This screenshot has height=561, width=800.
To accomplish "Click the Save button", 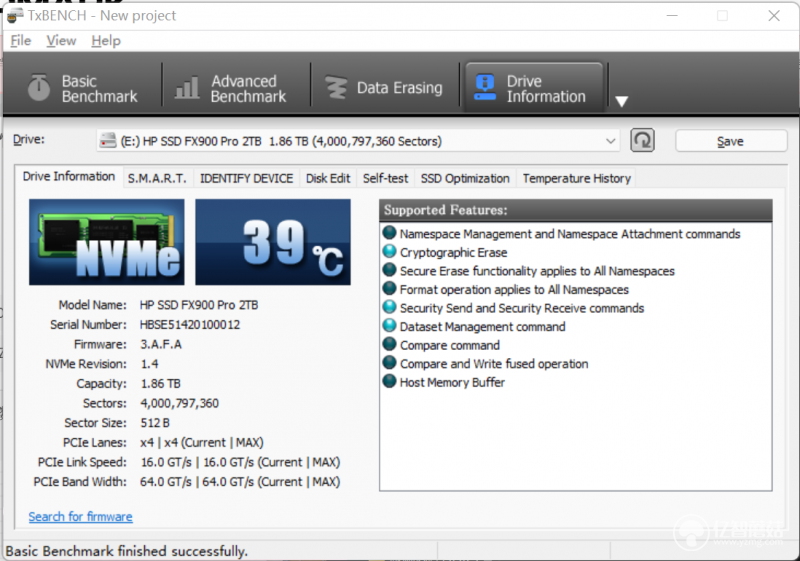I will (x=731, y=141).
